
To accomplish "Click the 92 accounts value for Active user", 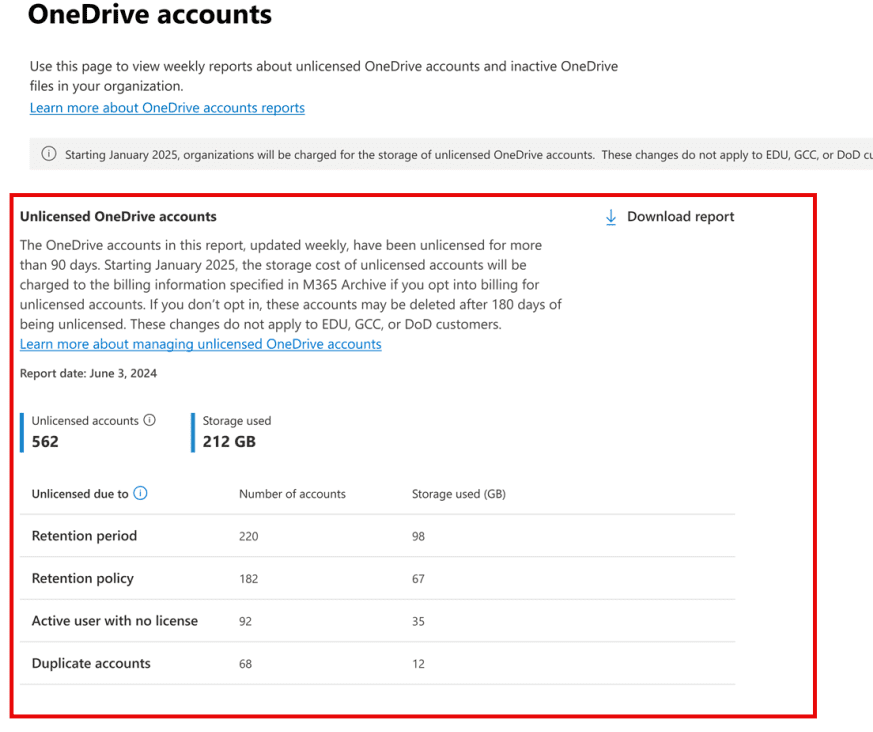I will coord(245,621).
